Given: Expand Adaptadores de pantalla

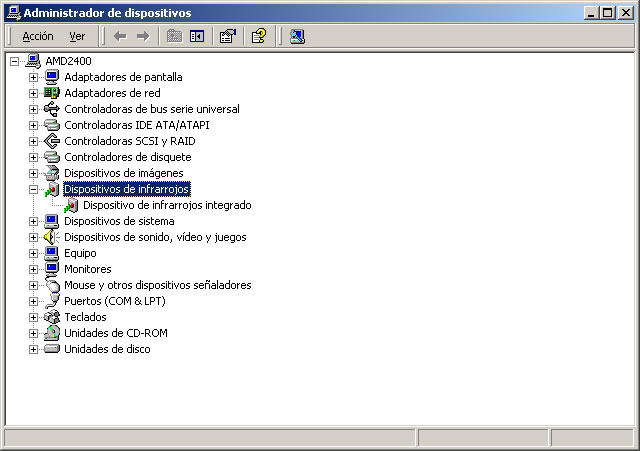Looking at the screenshot, I should pos(33,77).
